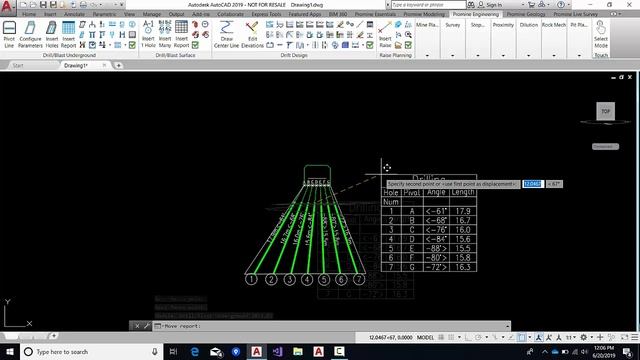This screenshot has width=640, height=360.
Task: Open the Windows notification center icon
Action: [627, 351]
